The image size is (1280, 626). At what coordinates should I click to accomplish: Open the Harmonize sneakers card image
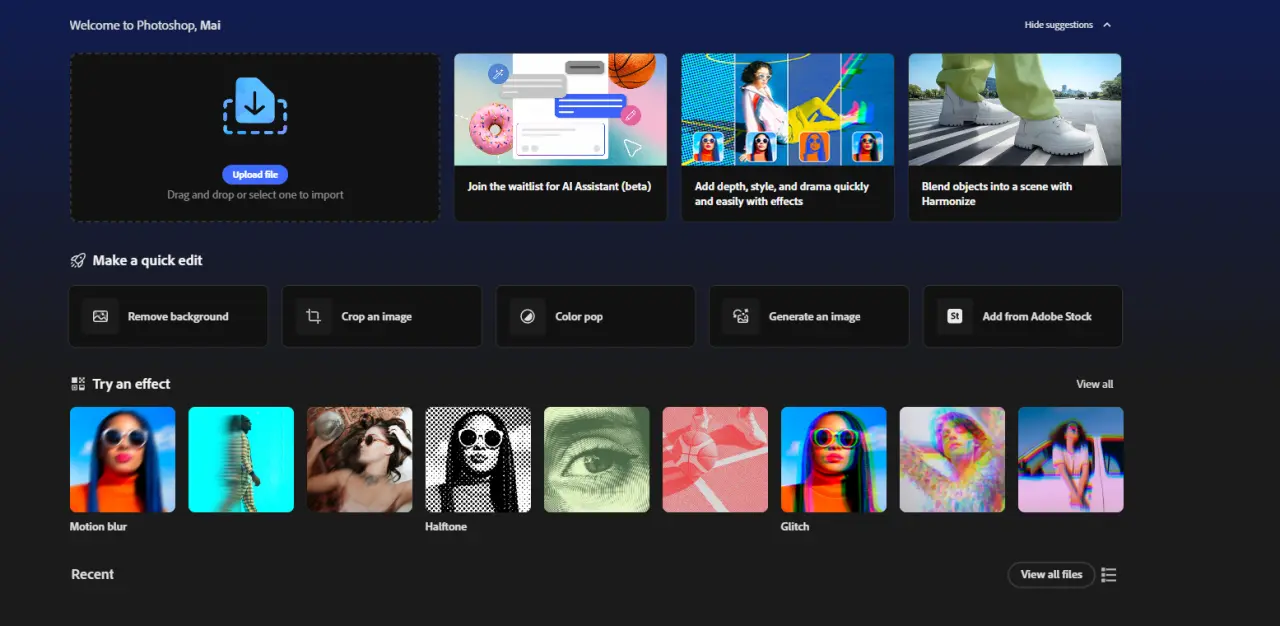[1014, 109]
